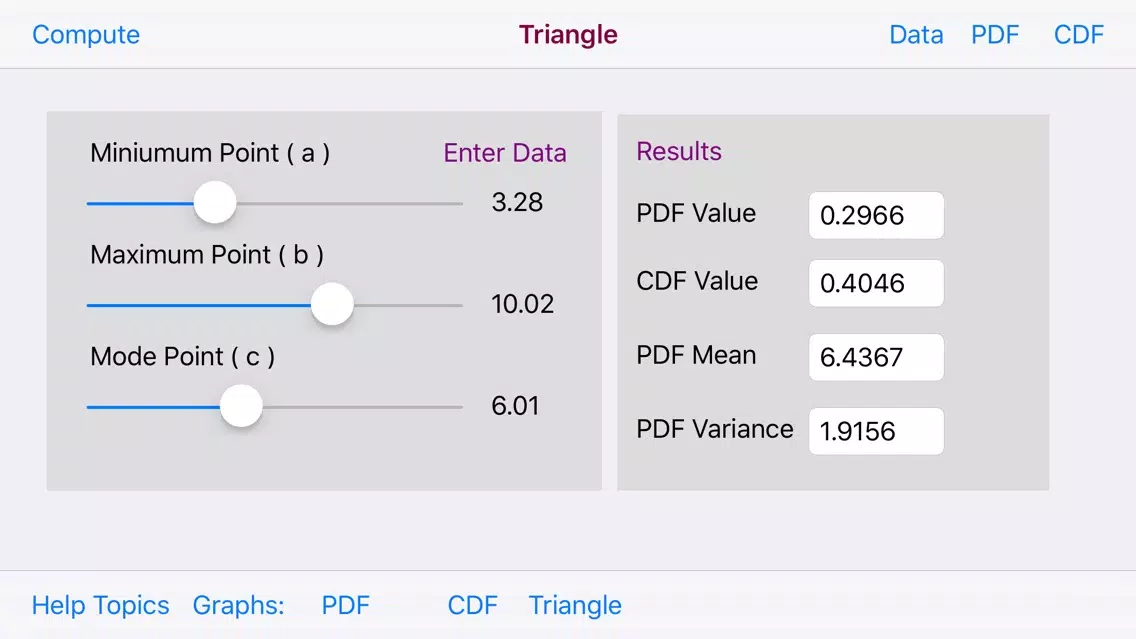Viewport: 1136px width, 639px height.
Task: Click the Minimum Point (a) slider knob
Action: [214, 202]
